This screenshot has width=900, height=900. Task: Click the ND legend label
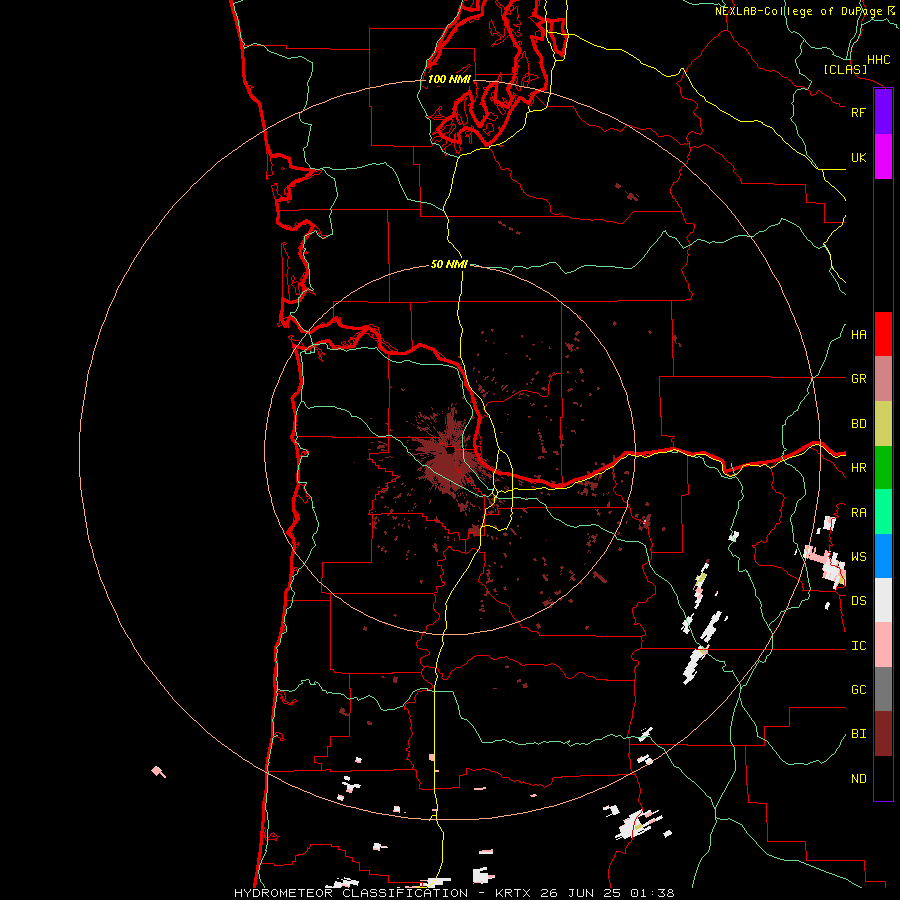[x=858, y=779]
